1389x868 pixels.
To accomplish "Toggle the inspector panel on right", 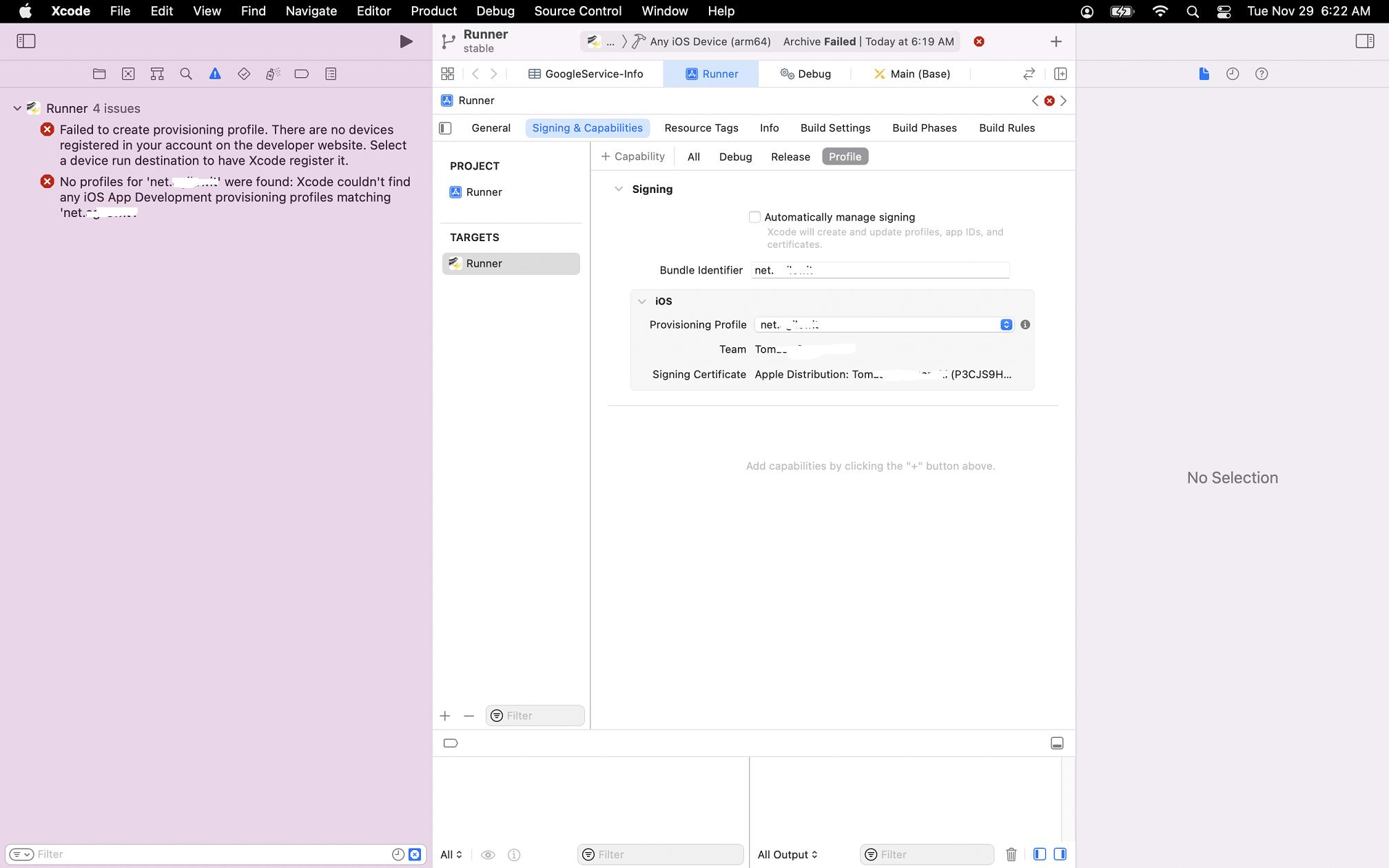I will pos(1364,41).
